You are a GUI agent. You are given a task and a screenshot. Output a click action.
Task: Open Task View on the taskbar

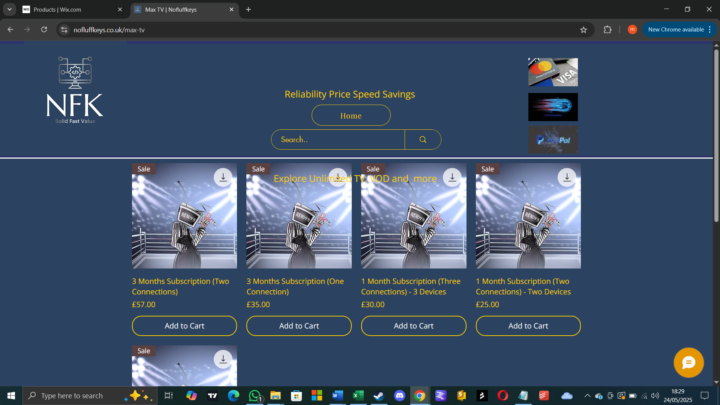(x=169, y=395)
